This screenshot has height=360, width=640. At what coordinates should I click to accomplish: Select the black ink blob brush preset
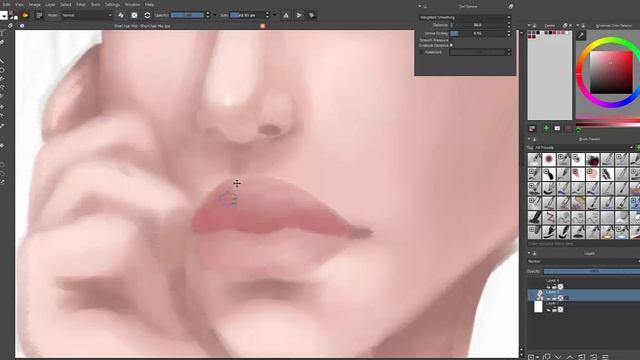point(549,174)
